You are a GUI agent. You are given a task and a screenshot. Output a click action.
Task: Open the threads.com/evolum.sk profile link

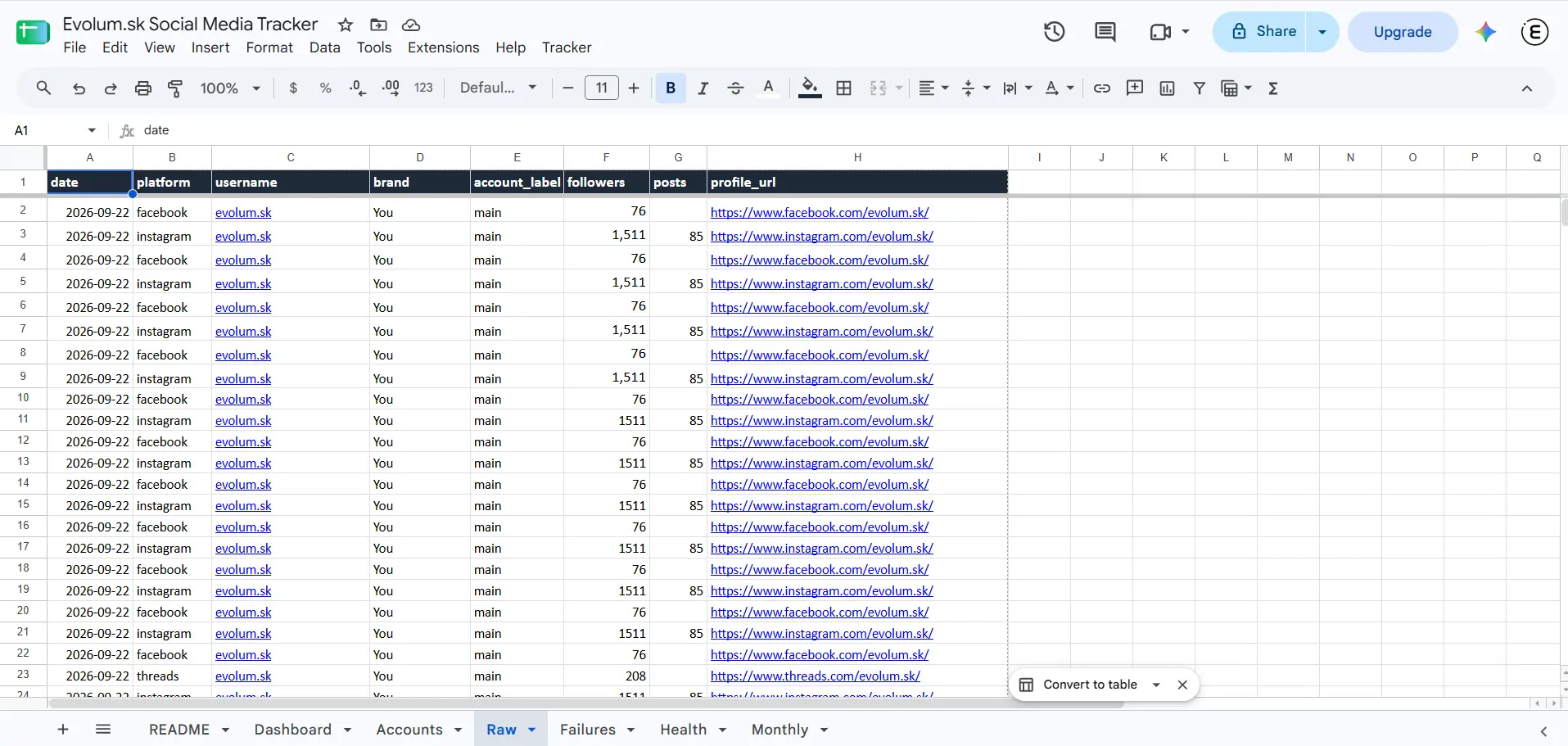[816, 676]
